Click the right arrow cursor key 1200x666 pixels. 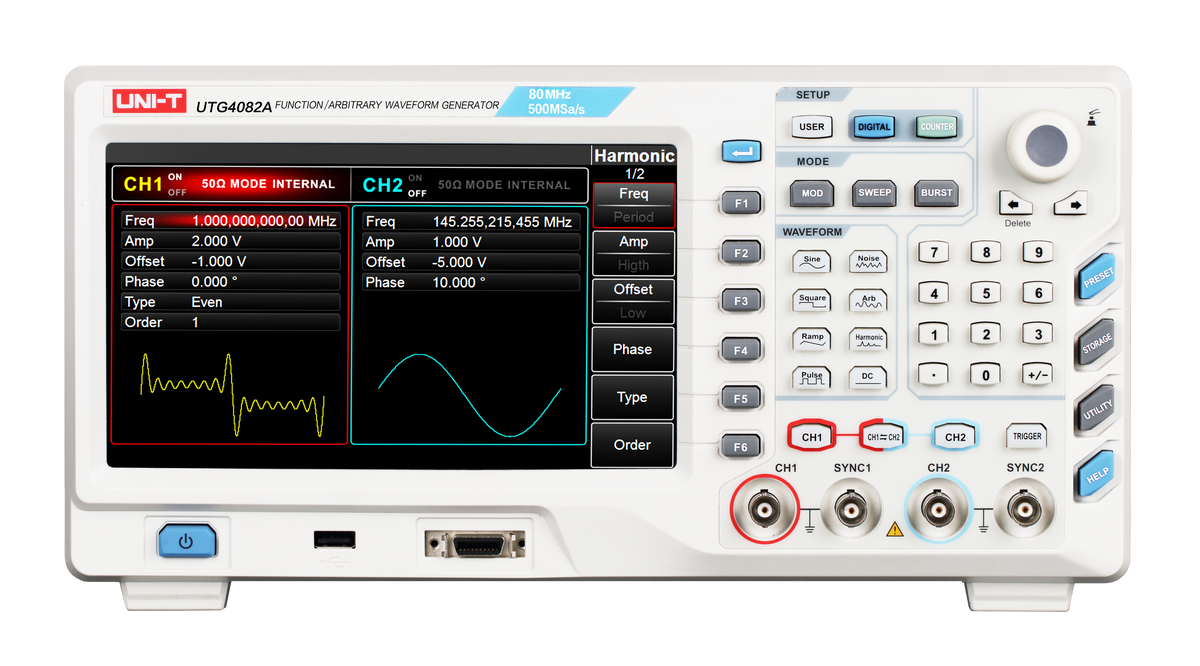[x=1070, y=204]
